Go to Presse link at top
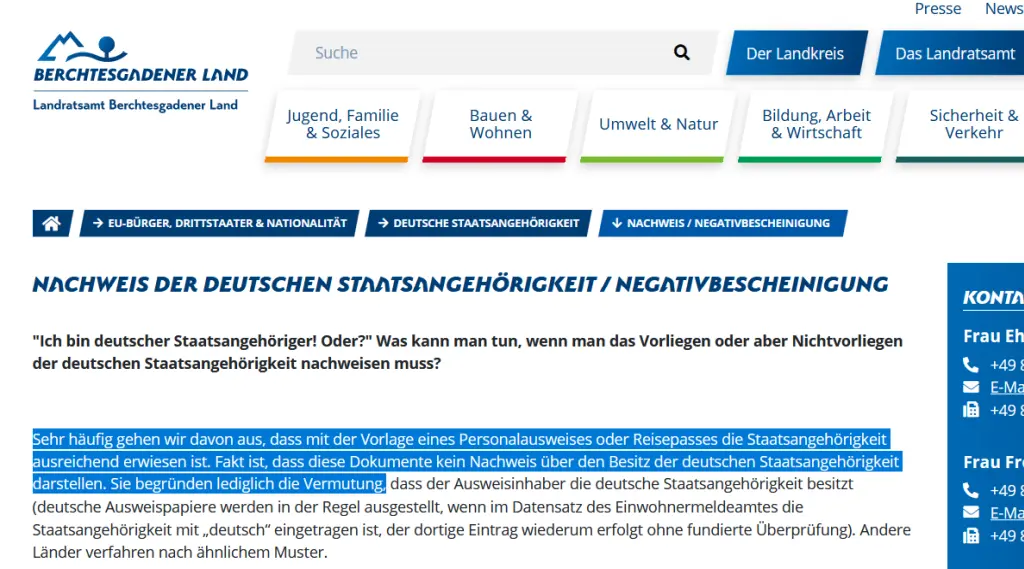This screenshot has width=1024, height=569. tap(938, 8)
